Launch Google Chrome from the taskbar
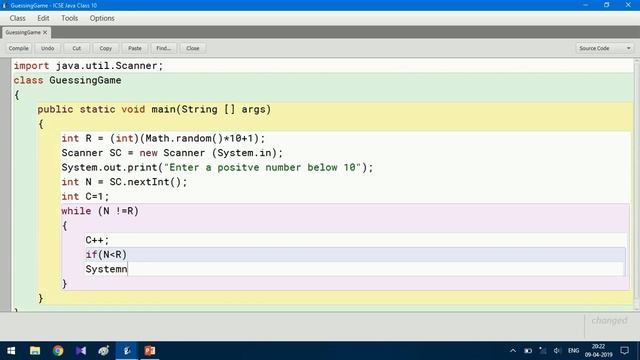Image resolution: width=640 pixels, height=360 pixels. [58, 351]
